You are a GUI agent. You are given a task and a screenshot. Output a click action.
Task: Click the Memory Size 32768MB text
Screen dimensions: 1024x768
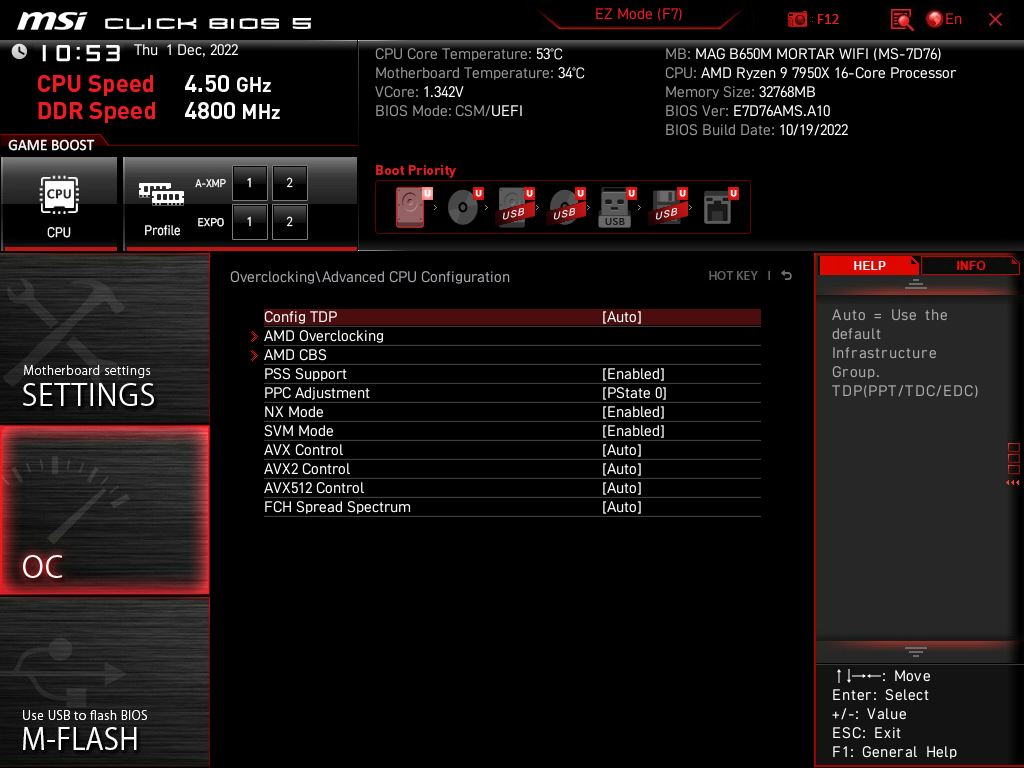tap(740, 92)
